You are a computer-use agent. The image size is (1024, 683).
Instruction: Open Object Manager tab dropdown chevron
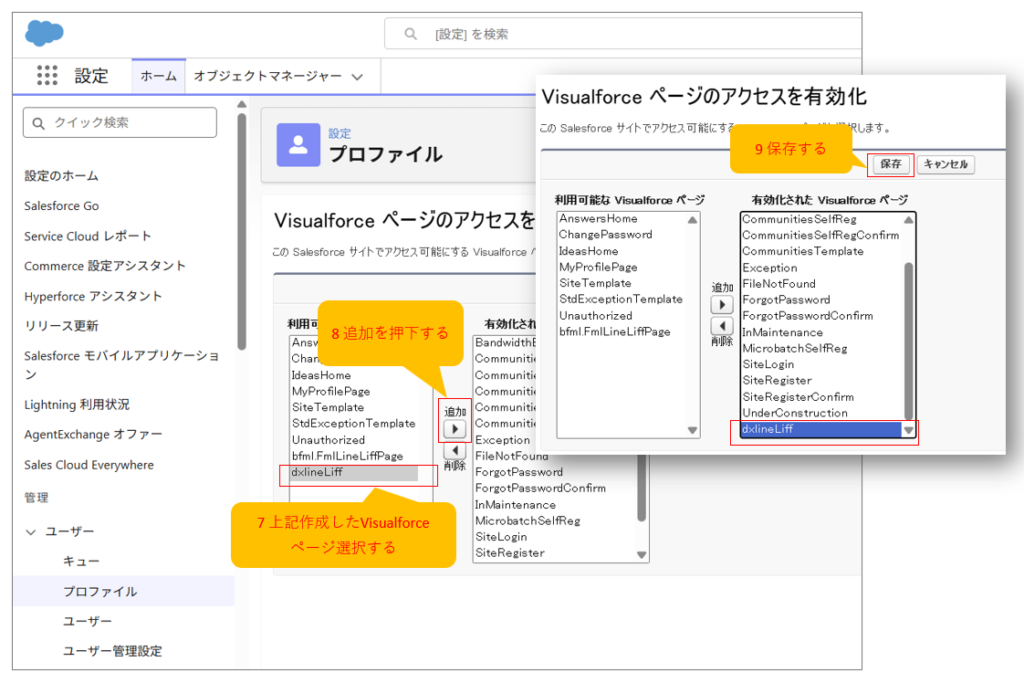pyautogui.click(x=357, y=76)
